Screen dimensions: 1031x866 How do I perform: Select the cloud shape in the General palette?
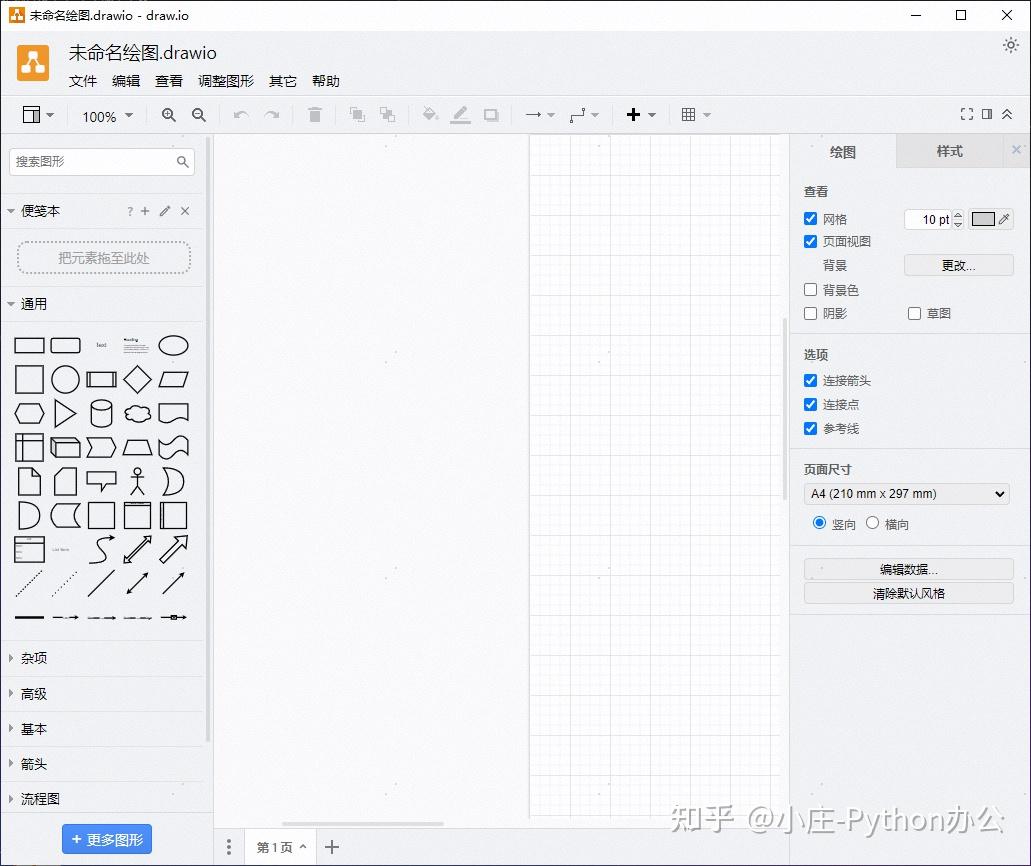pyautogui.click(x=137, y=414)
